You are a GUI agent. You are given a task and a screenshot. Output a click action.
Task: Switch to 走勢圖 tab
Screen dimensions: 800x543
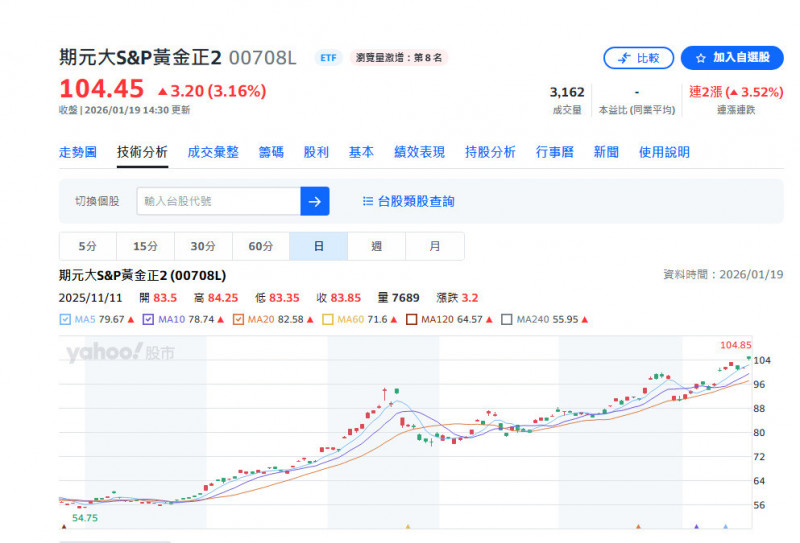coord(78,152)
